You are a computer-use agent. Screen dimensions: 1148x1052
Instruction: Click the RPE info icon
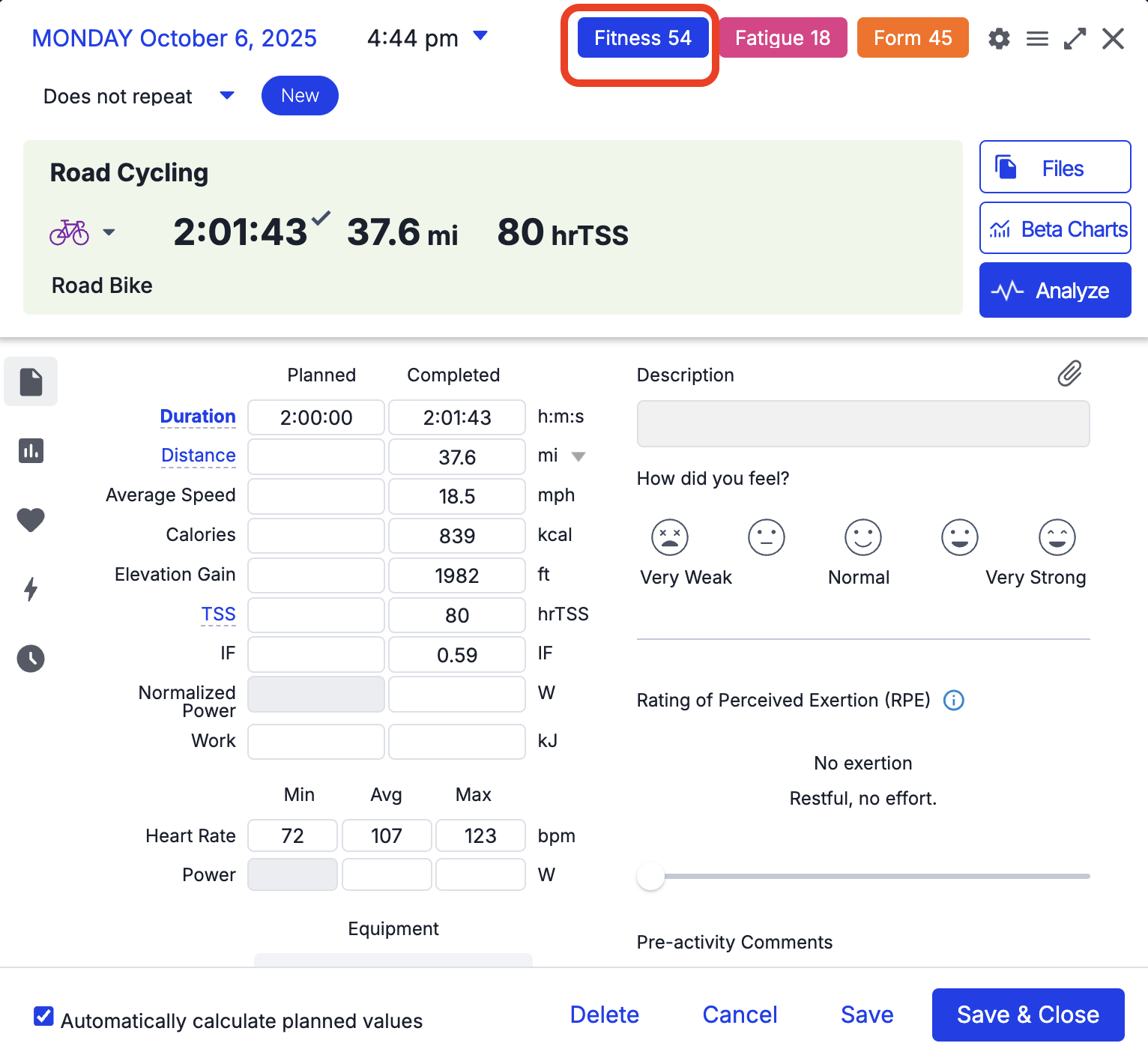tap(953, 701)
